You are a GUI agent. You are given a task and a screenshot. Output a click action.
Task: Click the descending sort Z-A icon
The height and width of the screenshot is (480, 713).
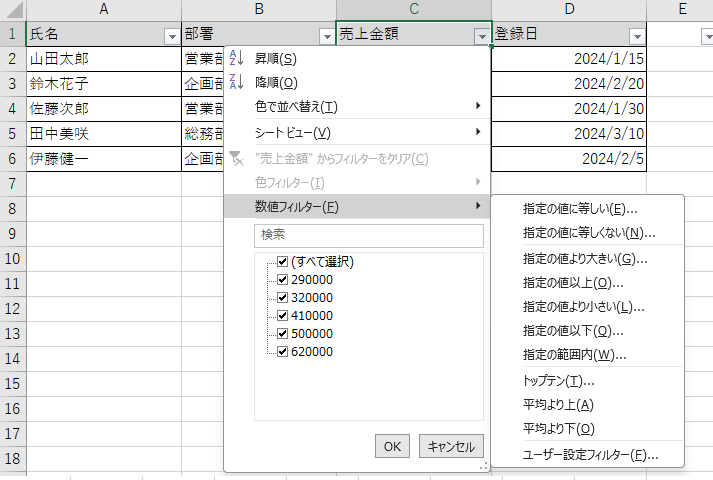tap(236, 82)
